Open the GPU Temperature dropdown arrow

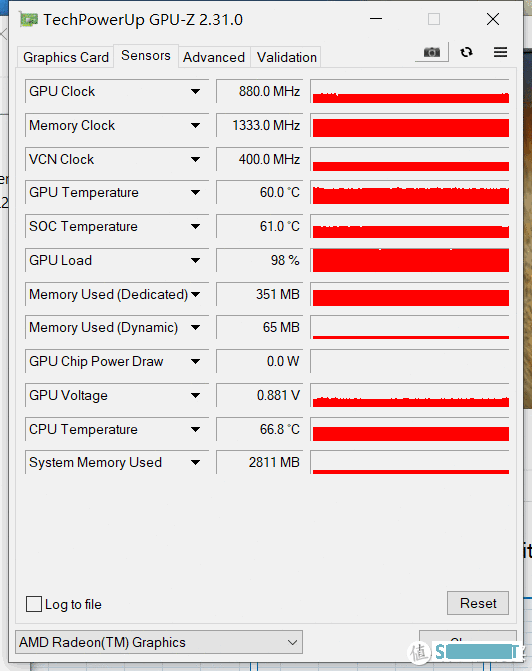coord(195,193)
